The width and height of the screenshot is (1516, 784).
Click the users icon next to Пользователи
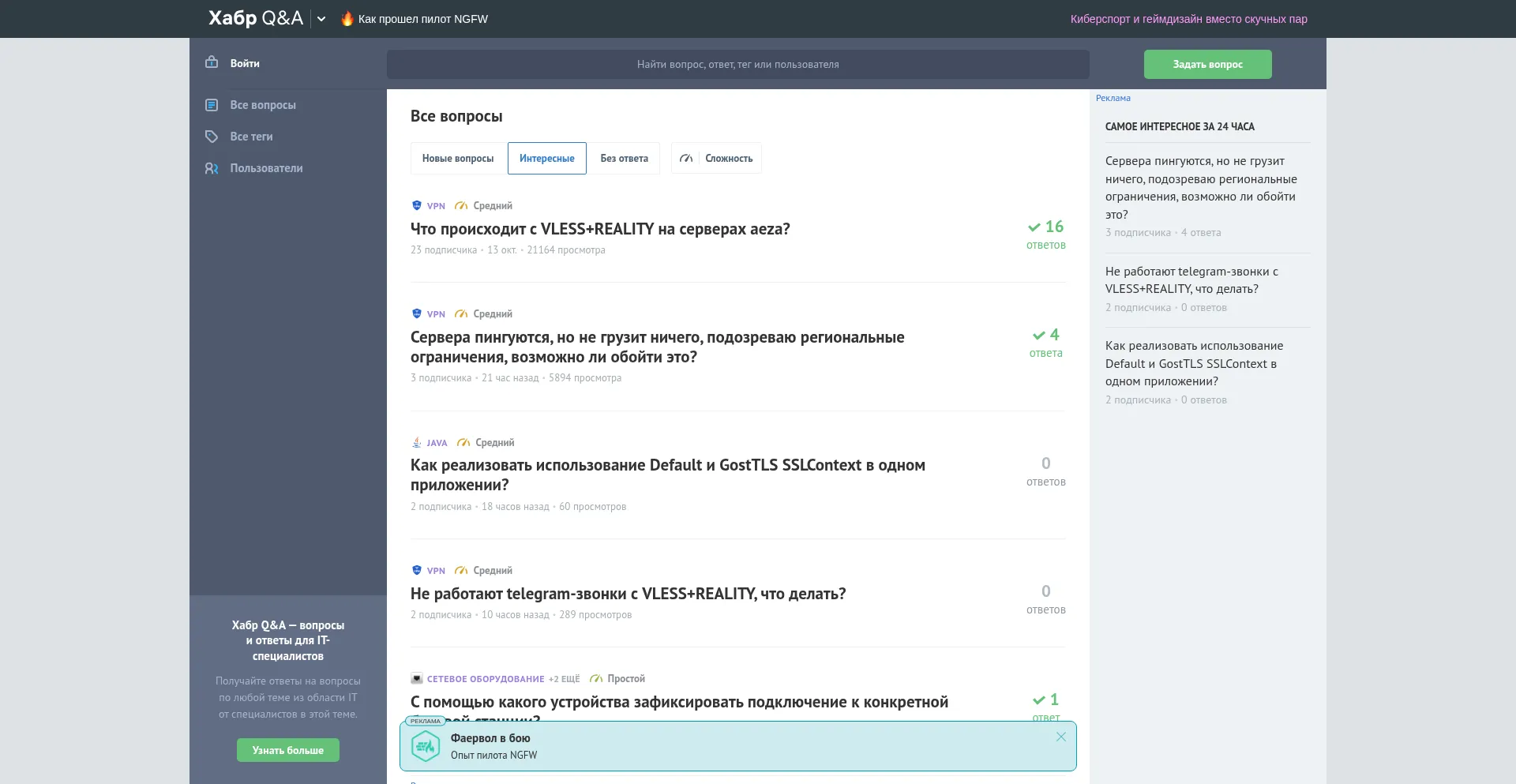(x=212, y=168)
